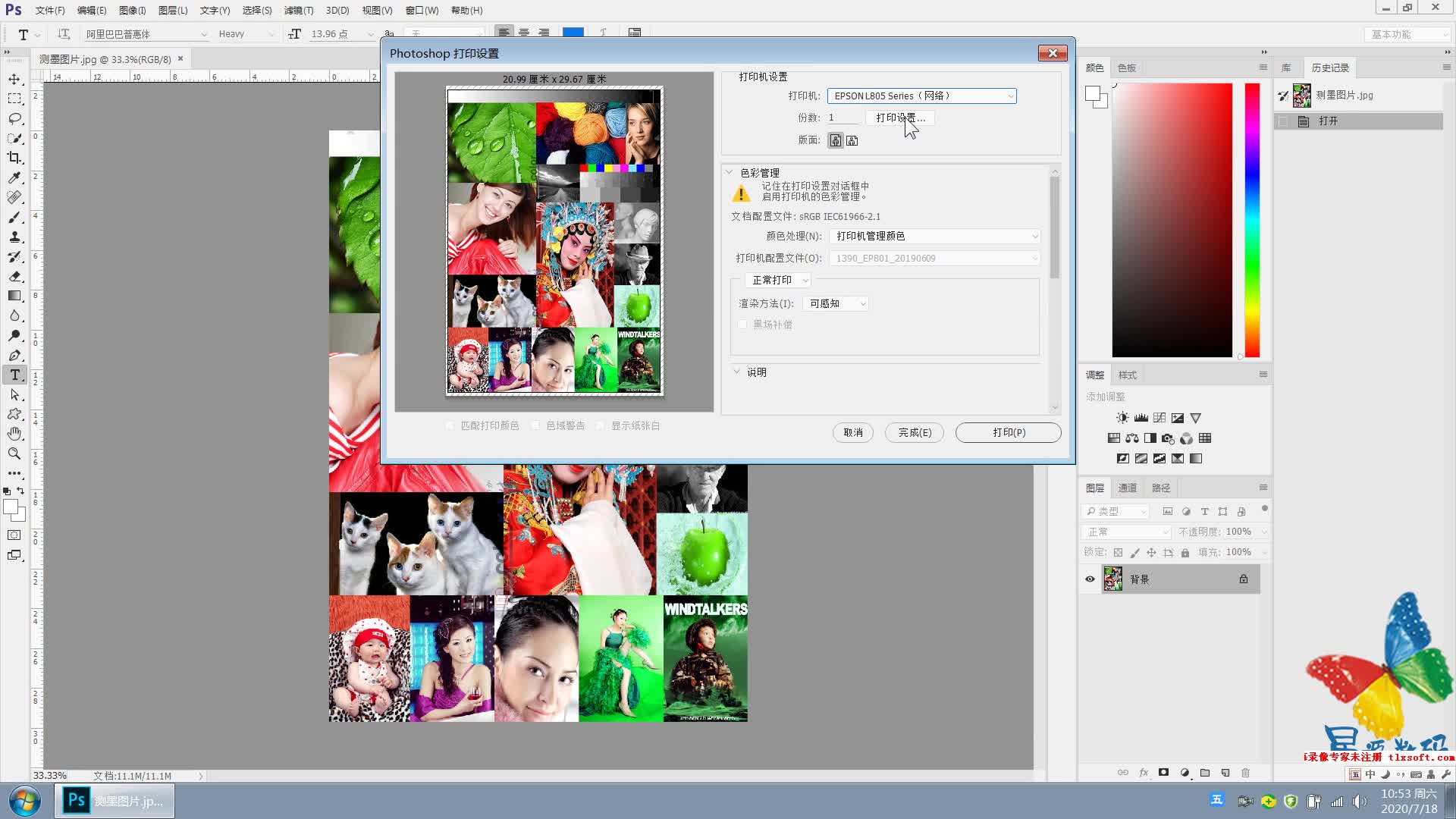1456x819 pixels.
Task: Select the Zoom tool
Action: coord(14,453)
